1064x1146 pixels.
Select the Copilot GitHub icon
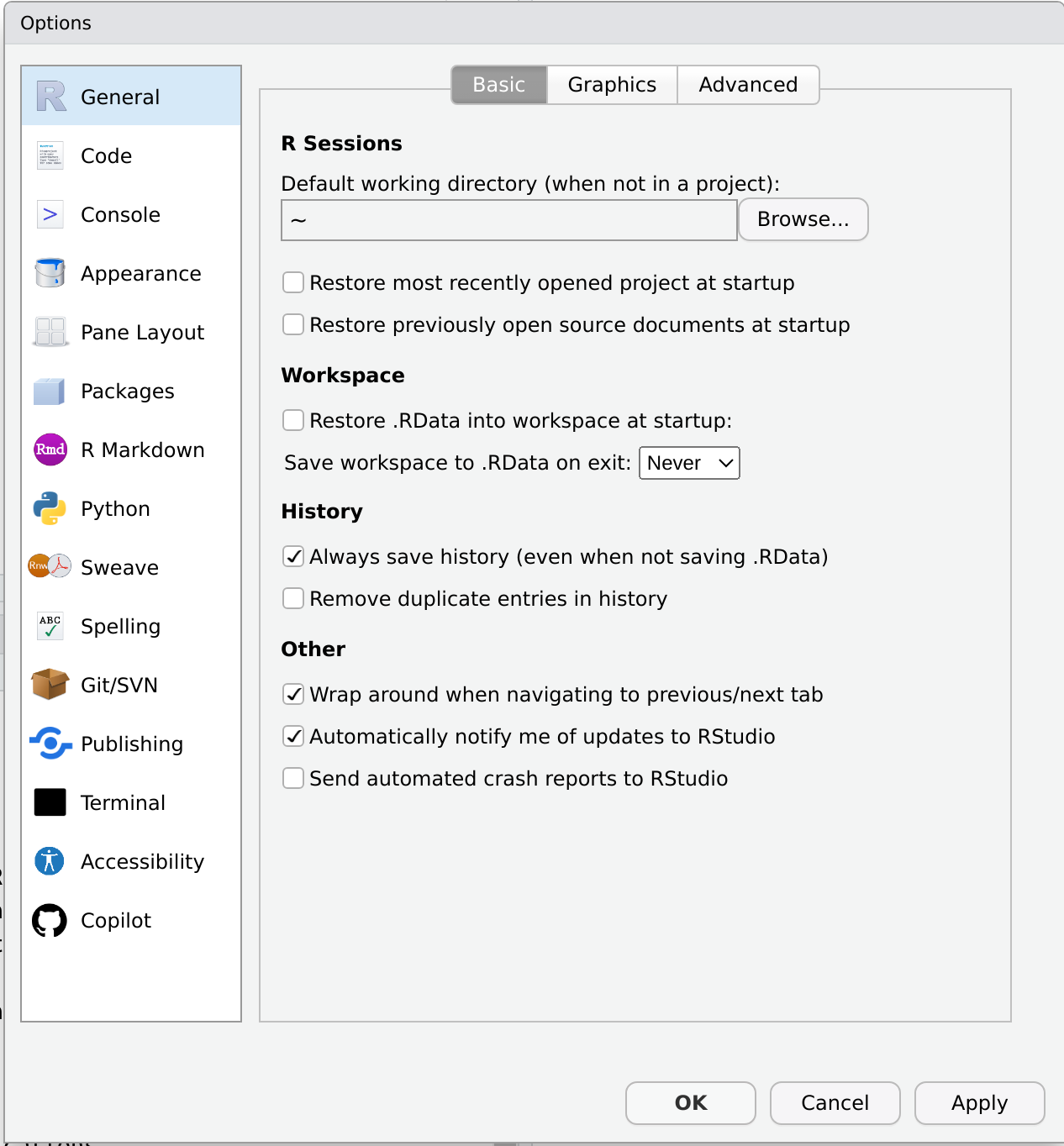pos(50,920)
